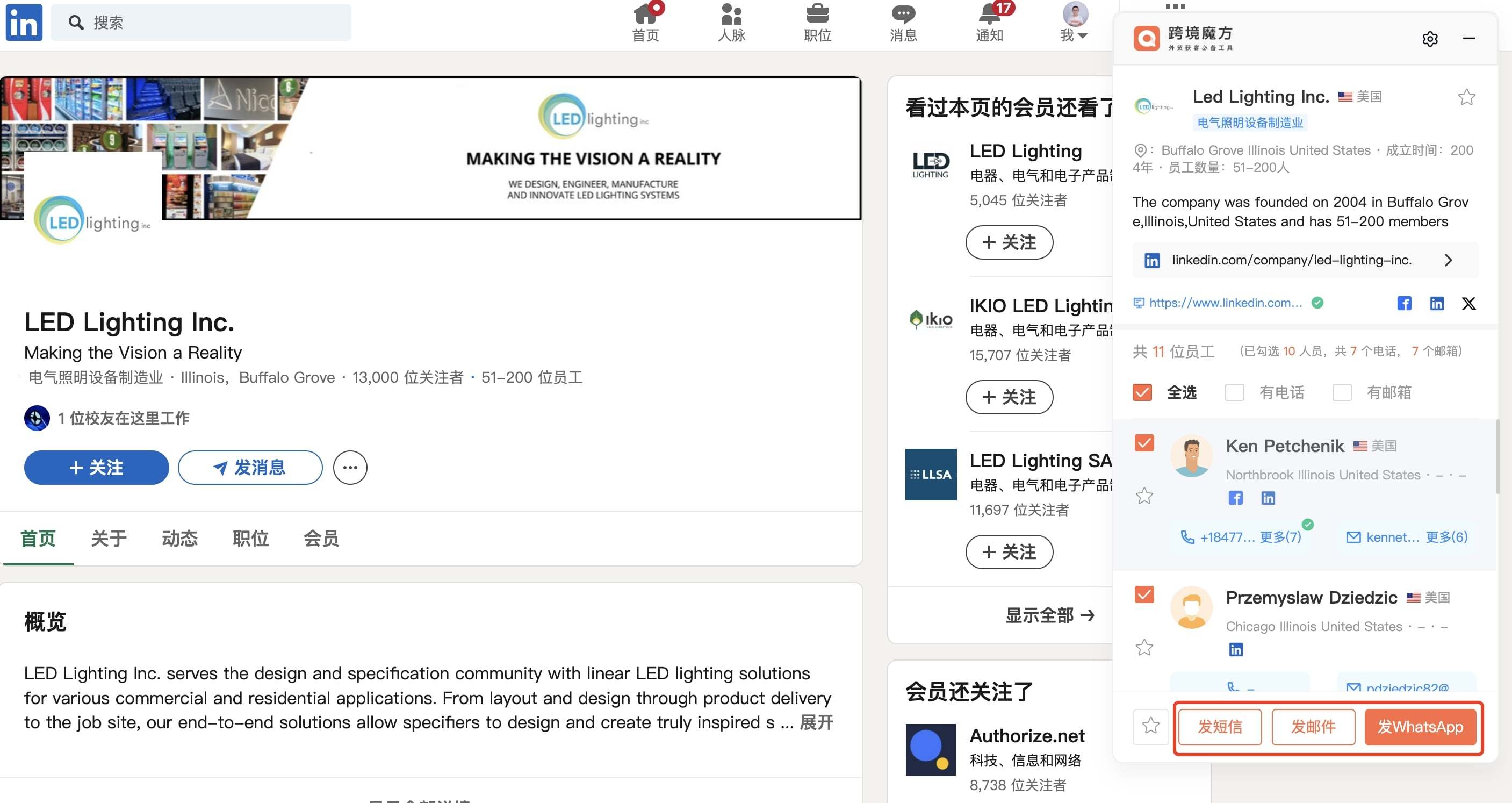The width and height of the screenshot is (1512, 803).
Task: Open the company's Facebook icon
Action: point(1404,303)
